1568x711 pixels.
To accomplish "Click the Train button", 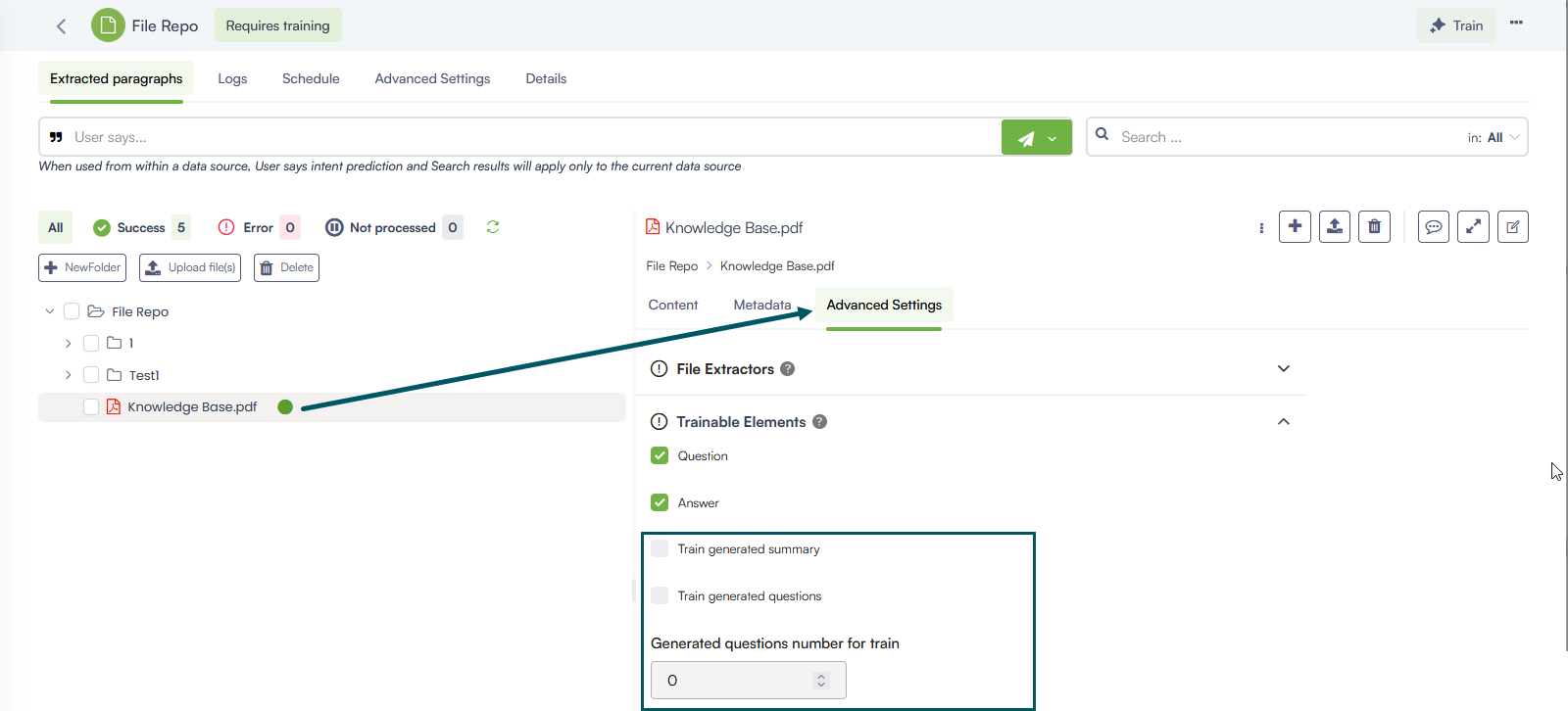I will 1456,25.
